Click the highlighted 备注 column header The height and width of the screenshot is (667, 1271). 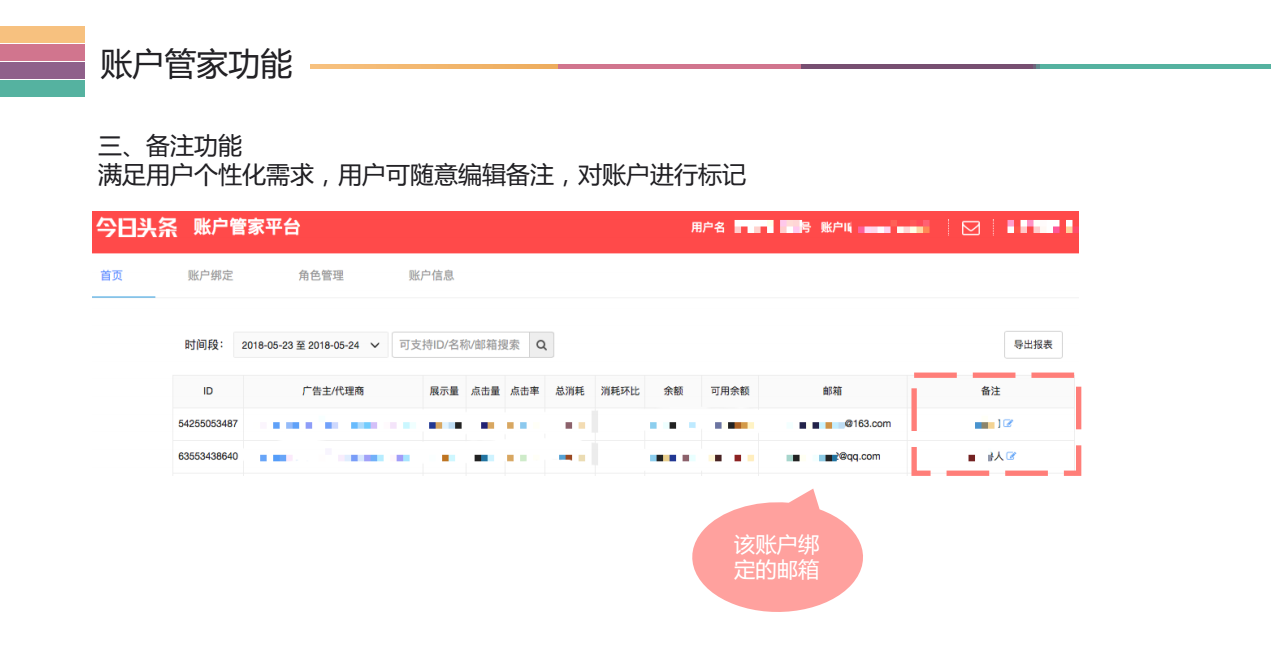(991, 391)
